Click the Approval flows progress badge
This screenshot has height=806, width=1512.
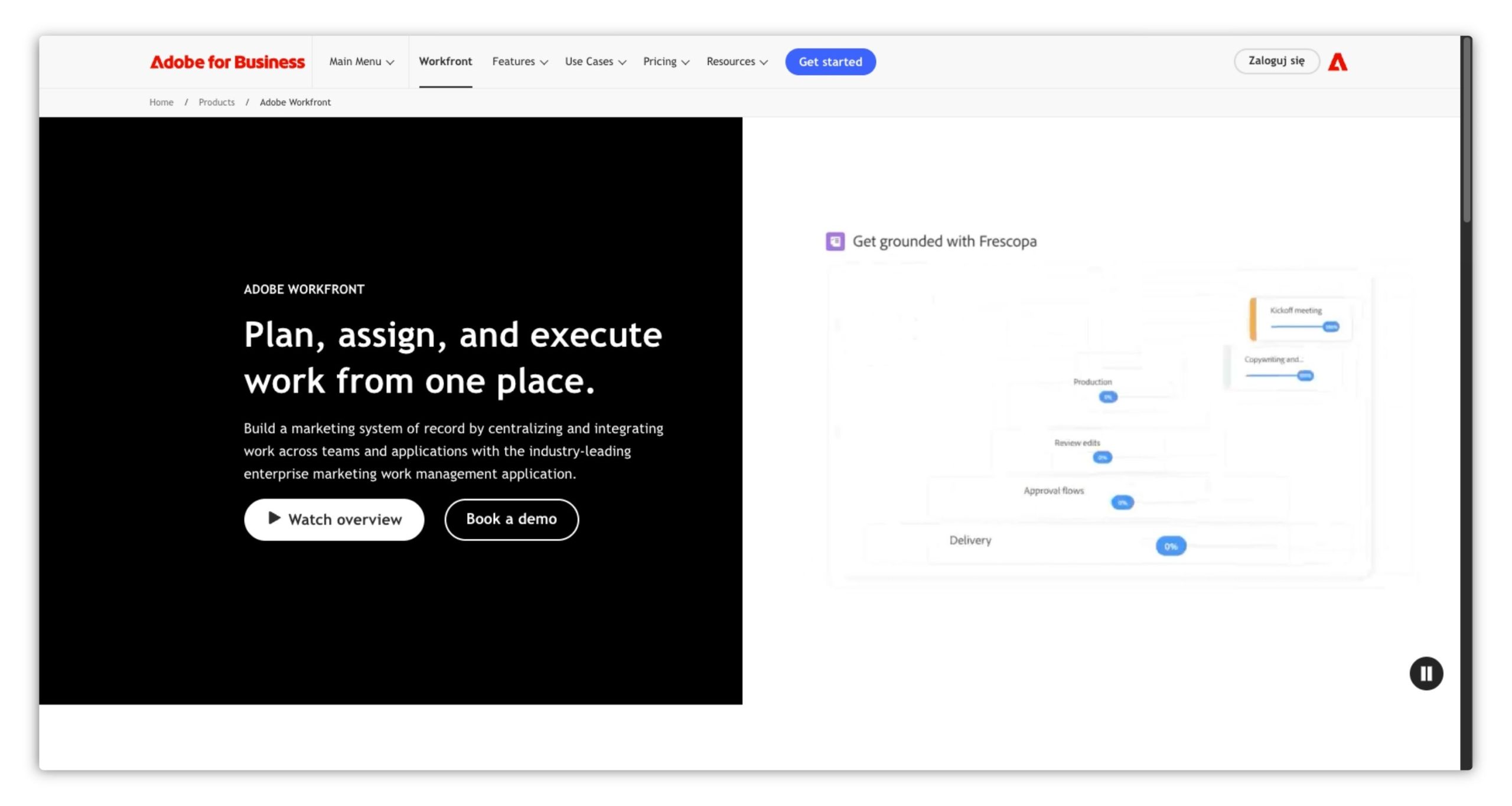[1122, 502]
